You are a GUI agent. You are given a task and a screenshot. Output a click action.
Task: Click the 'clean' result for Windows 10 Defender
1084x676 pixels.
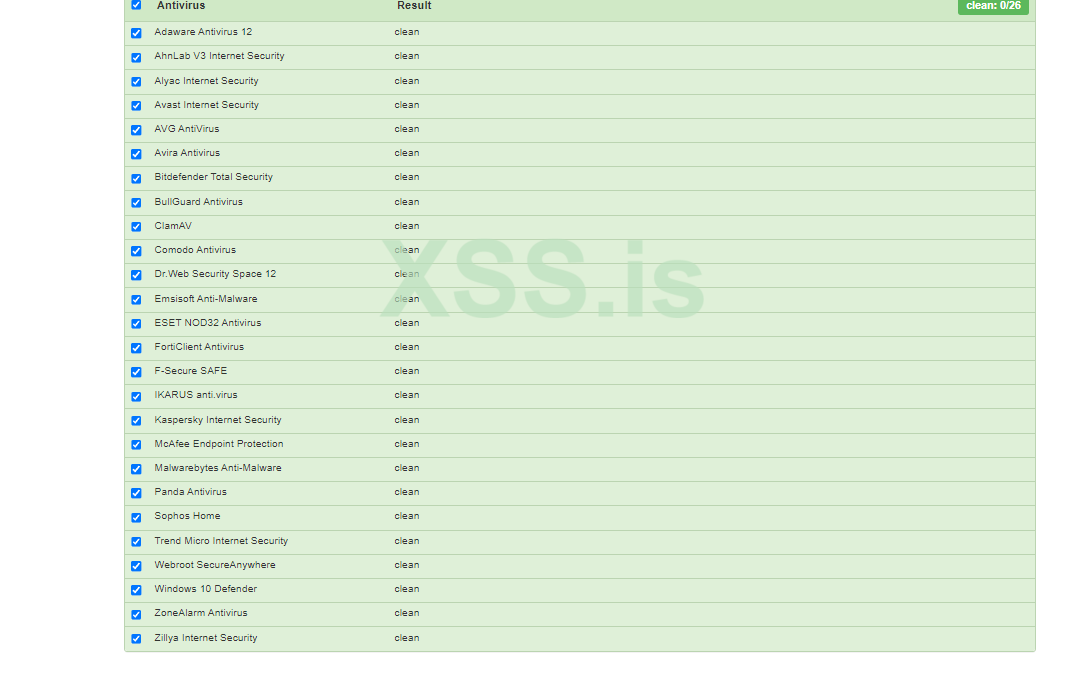[406, 589]
